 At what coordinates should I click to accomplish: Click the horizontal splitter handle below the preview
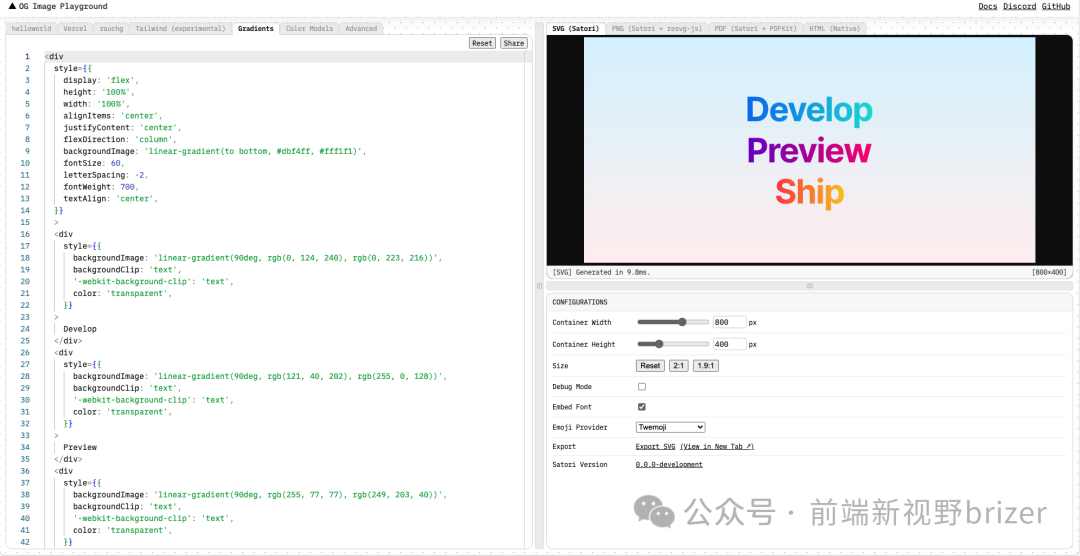tap(809, 285)
